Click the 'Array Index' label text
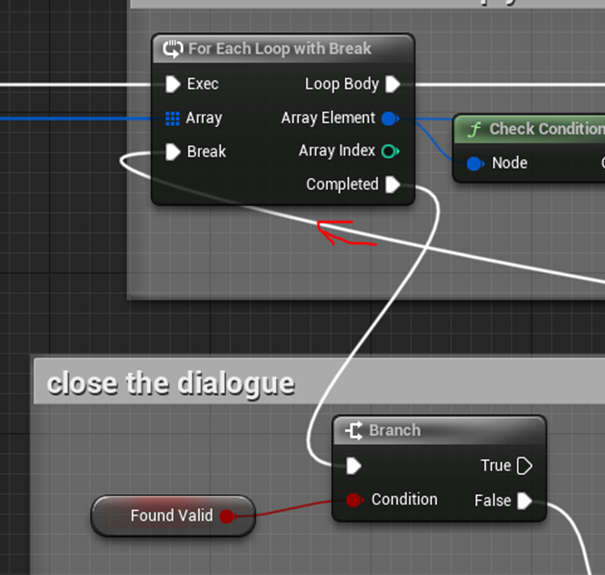This screenshot has width=605, height=575. pos(337,151)
